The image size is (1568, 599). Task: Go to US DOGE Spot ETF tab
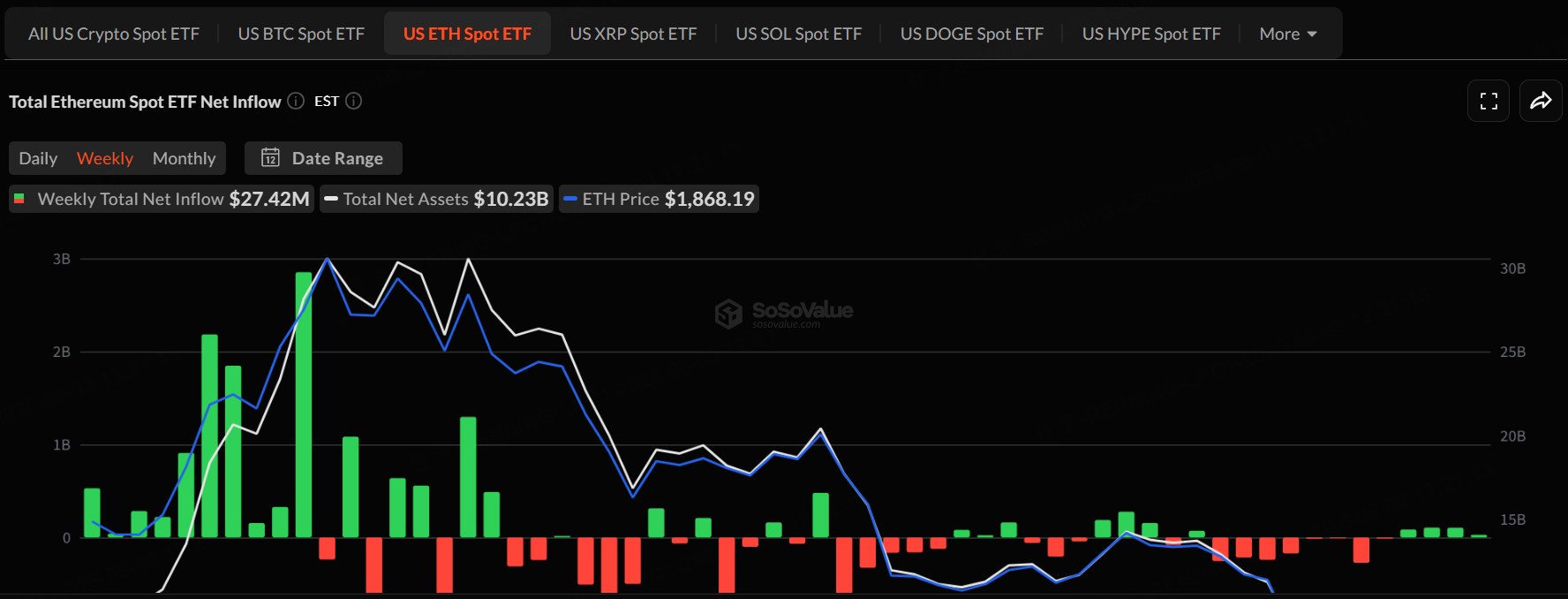pyautogui.click(x=971, y=34)
